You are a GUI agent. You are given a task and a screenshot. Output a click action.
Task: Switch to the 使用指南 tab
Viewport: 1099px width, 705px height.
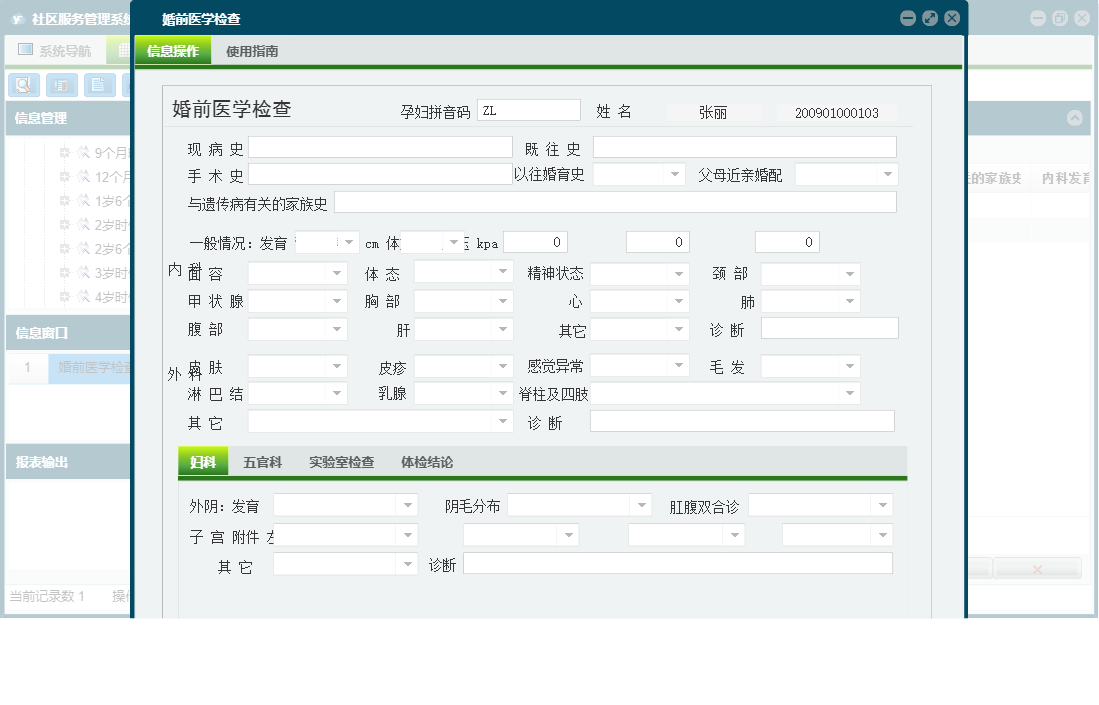tap(252, 51)
